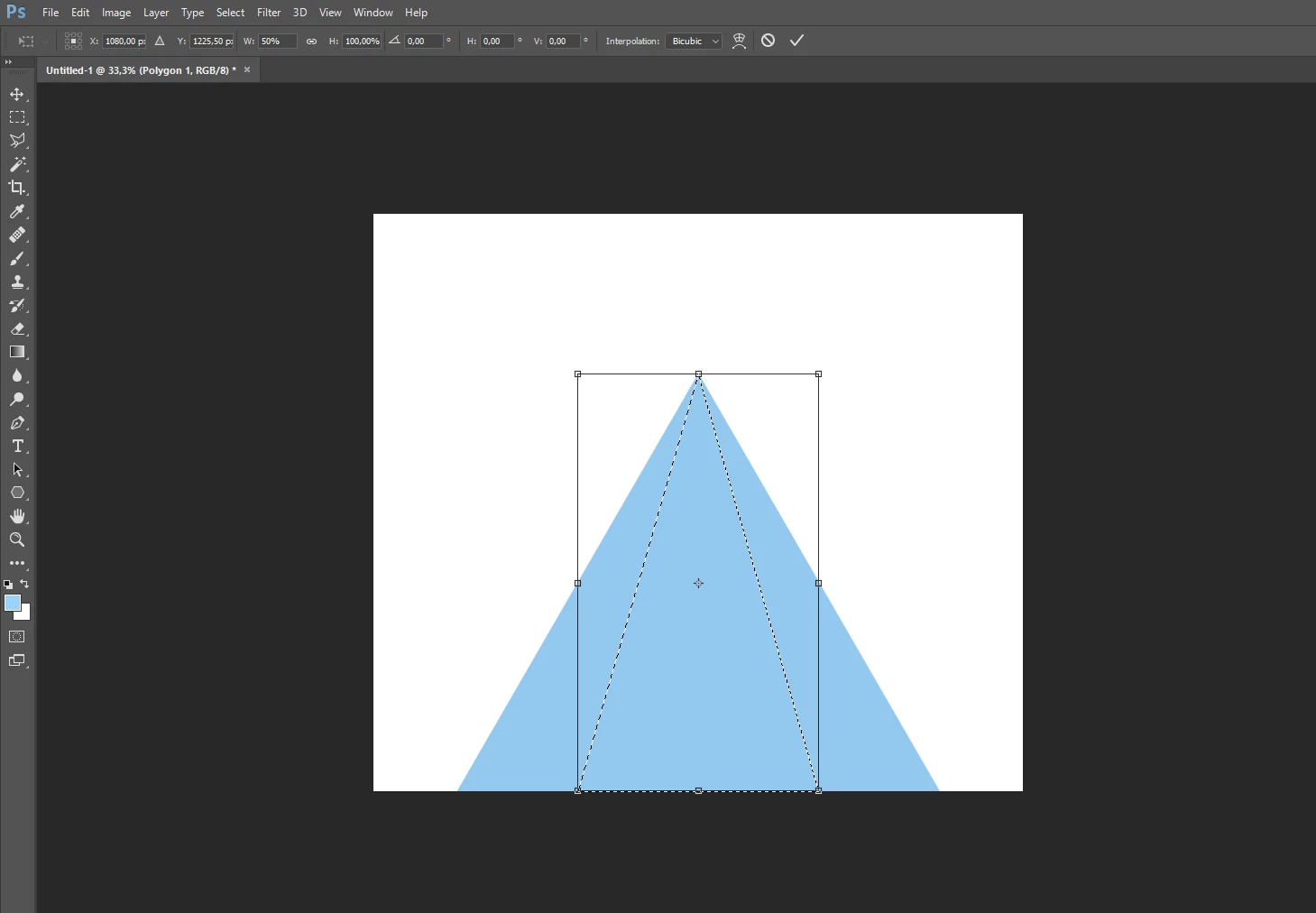Toggle relative positioning for reference point
This screenshot has width=1316, height=913.
pyautogui.click(x=160, y=41)
